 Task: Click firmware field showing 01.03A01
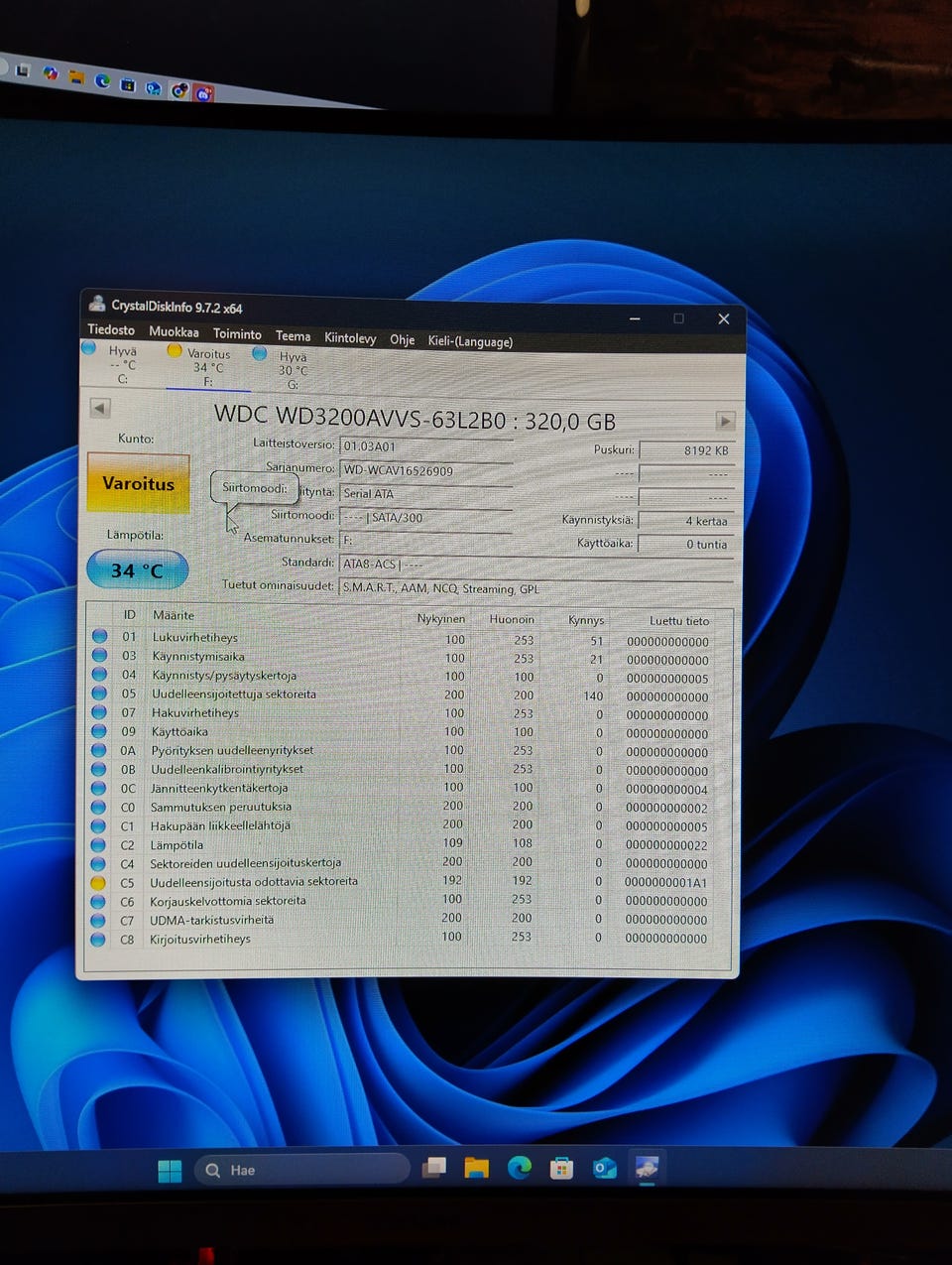pos(426,446)
